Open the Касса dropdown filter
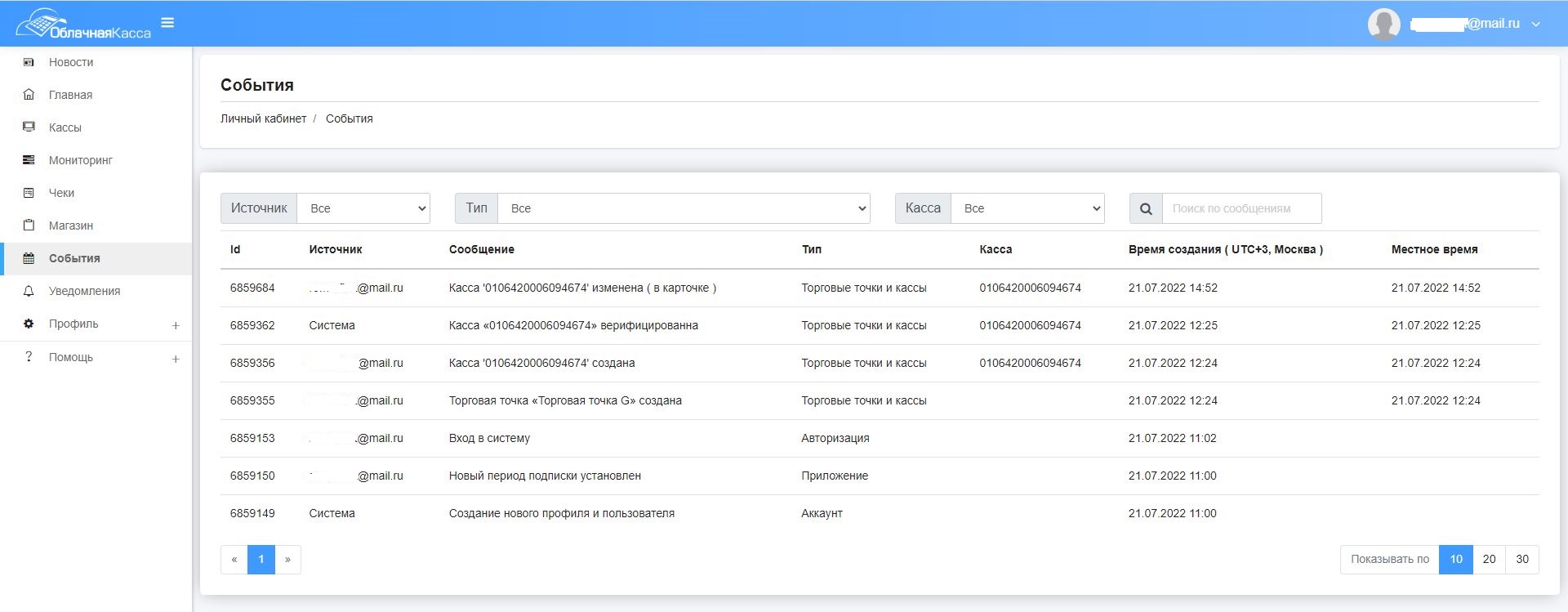Screen dimensions: 1568x612 pyautogui.click(x=1027, y=208)
